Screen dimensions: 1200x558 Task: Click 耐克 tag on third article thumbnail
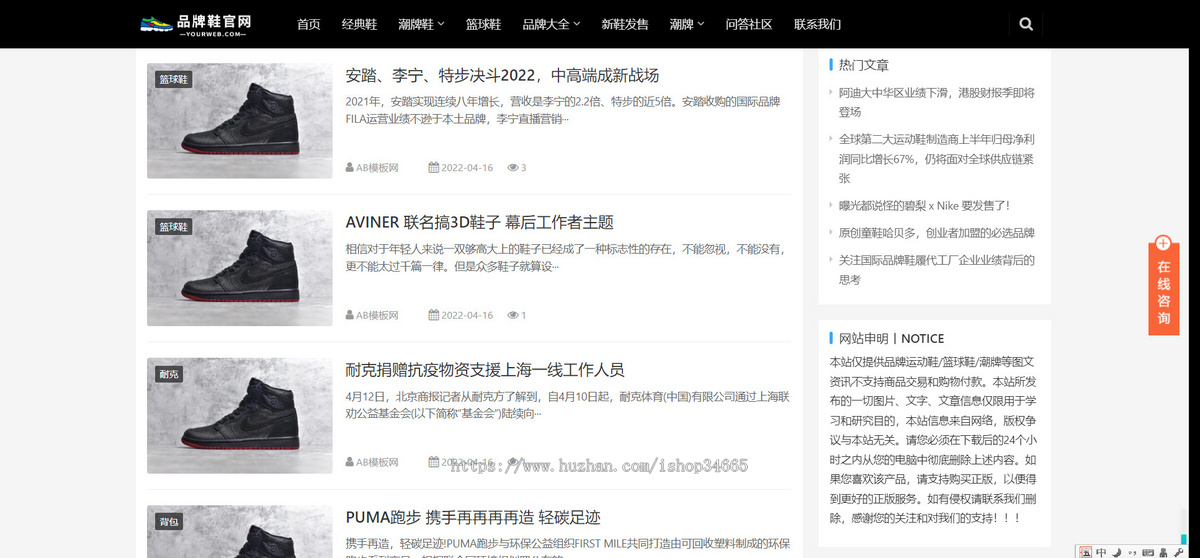168,374
